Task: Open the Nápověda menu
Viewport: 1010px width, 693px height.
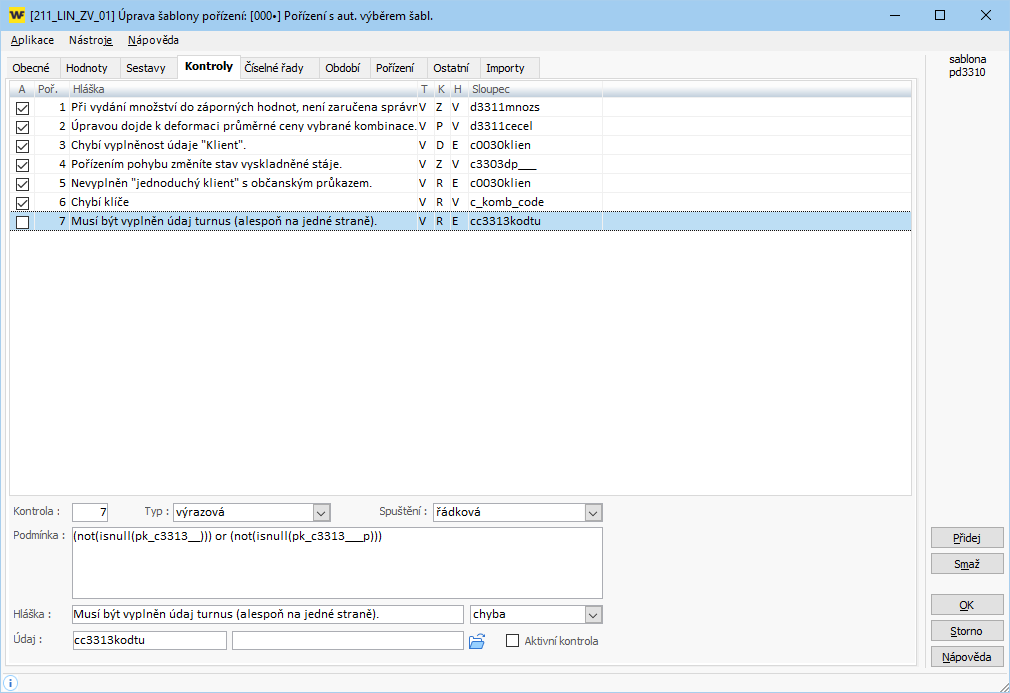Action: click(x=153, y=41)
